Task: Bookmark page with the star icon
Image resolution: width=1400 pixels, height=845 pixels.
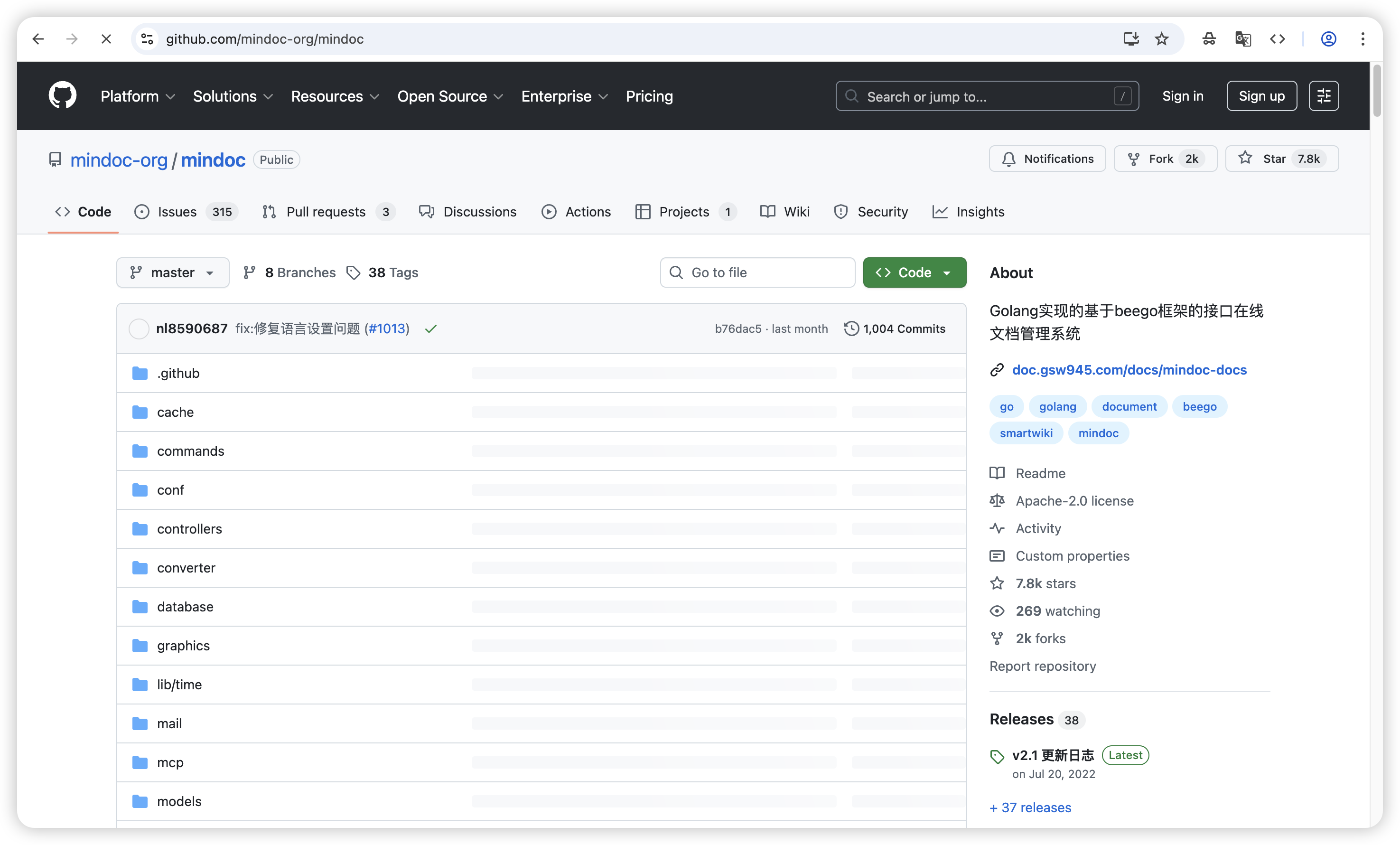Action: tap(1161, 38)
